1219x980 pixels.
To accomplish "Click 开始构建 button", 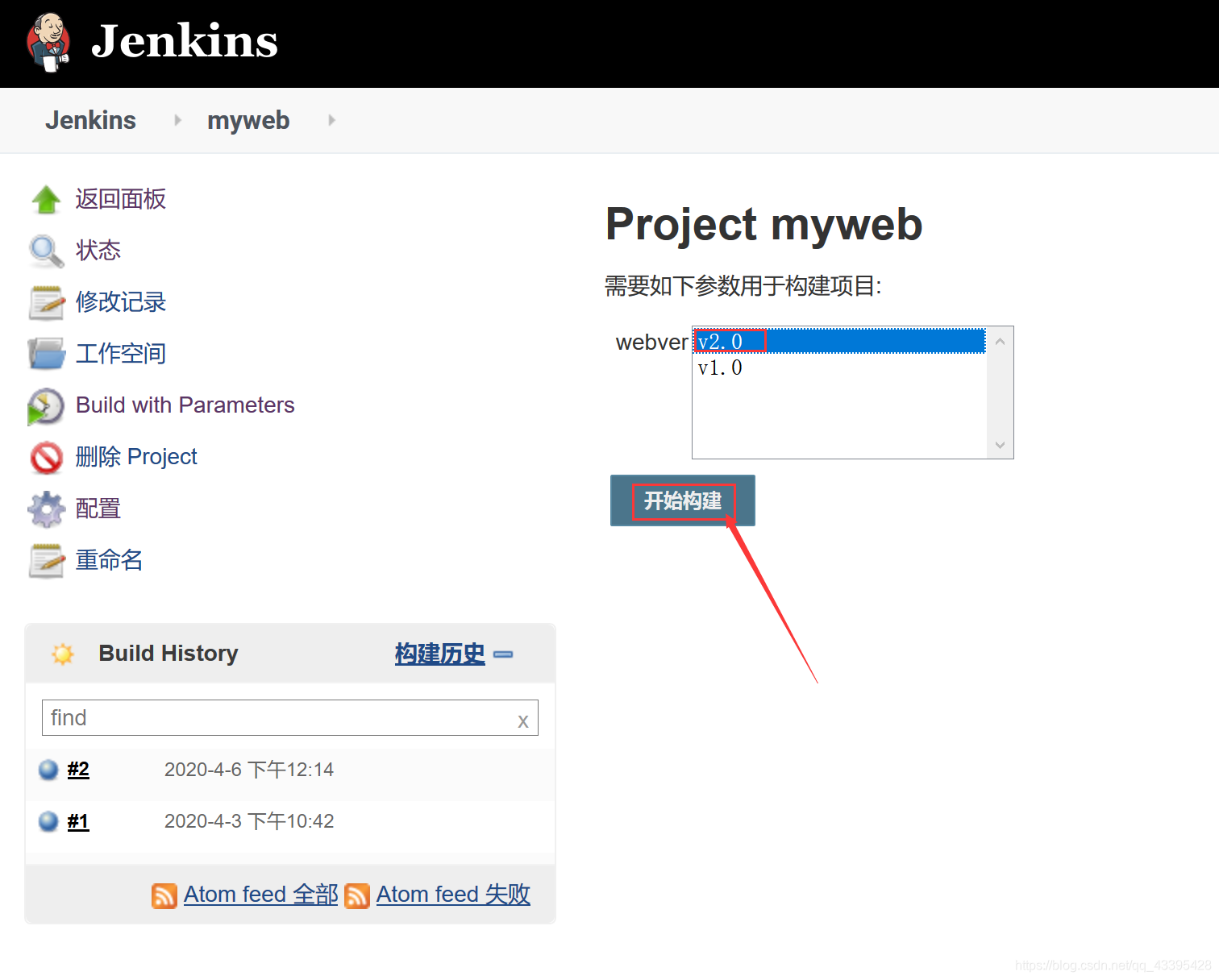I will (x=683, y=500).
